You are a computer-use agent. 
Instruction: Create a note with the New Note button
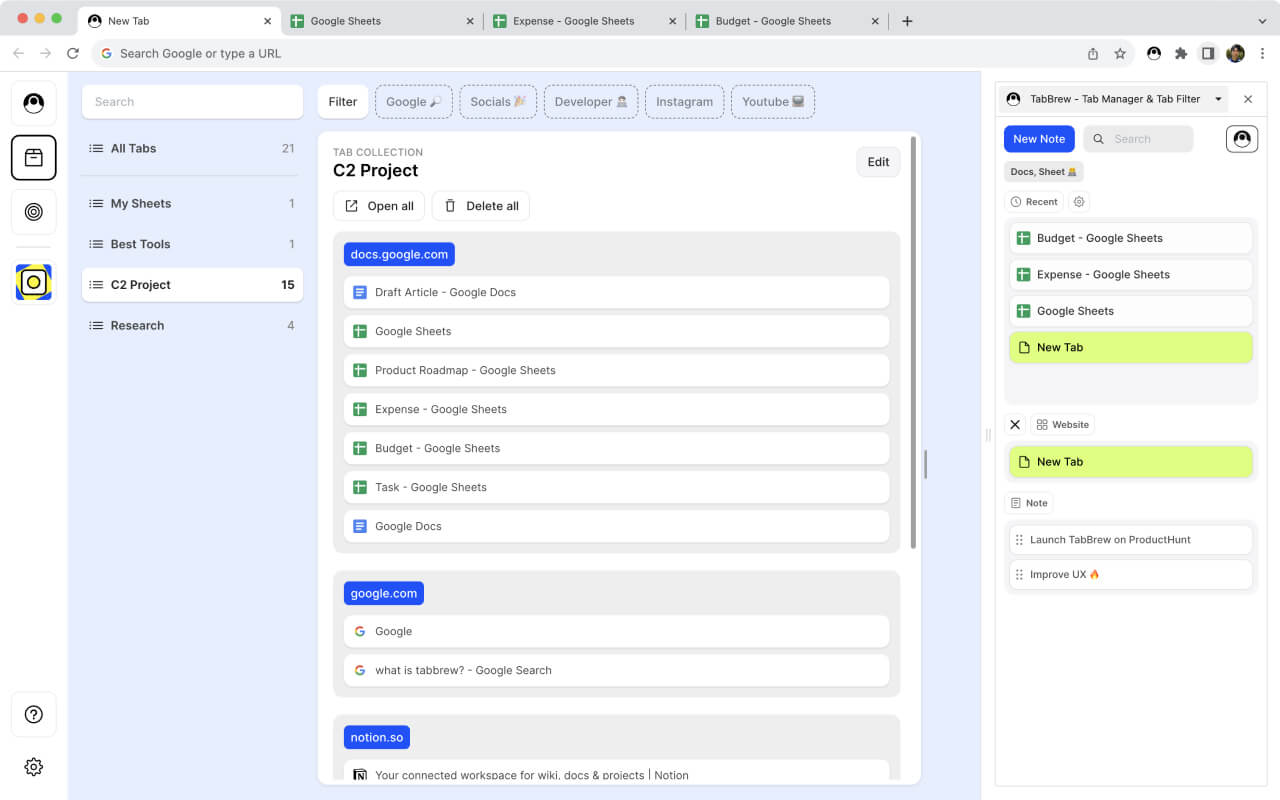pos(1039,139)
